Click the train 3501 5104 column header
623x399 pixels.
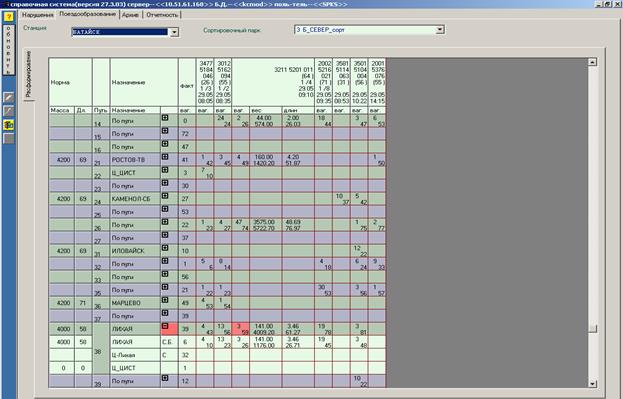[359, 82]
